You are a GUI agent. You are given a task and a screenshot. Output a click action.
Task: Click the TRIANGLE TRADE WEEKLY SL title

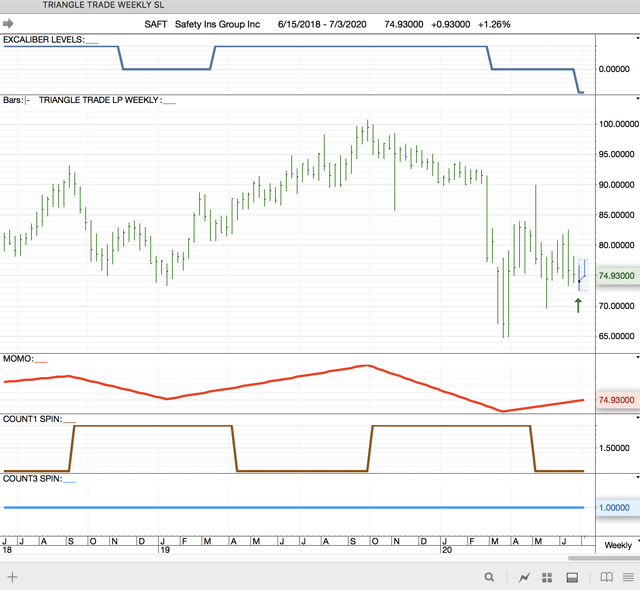coord(103,5)
